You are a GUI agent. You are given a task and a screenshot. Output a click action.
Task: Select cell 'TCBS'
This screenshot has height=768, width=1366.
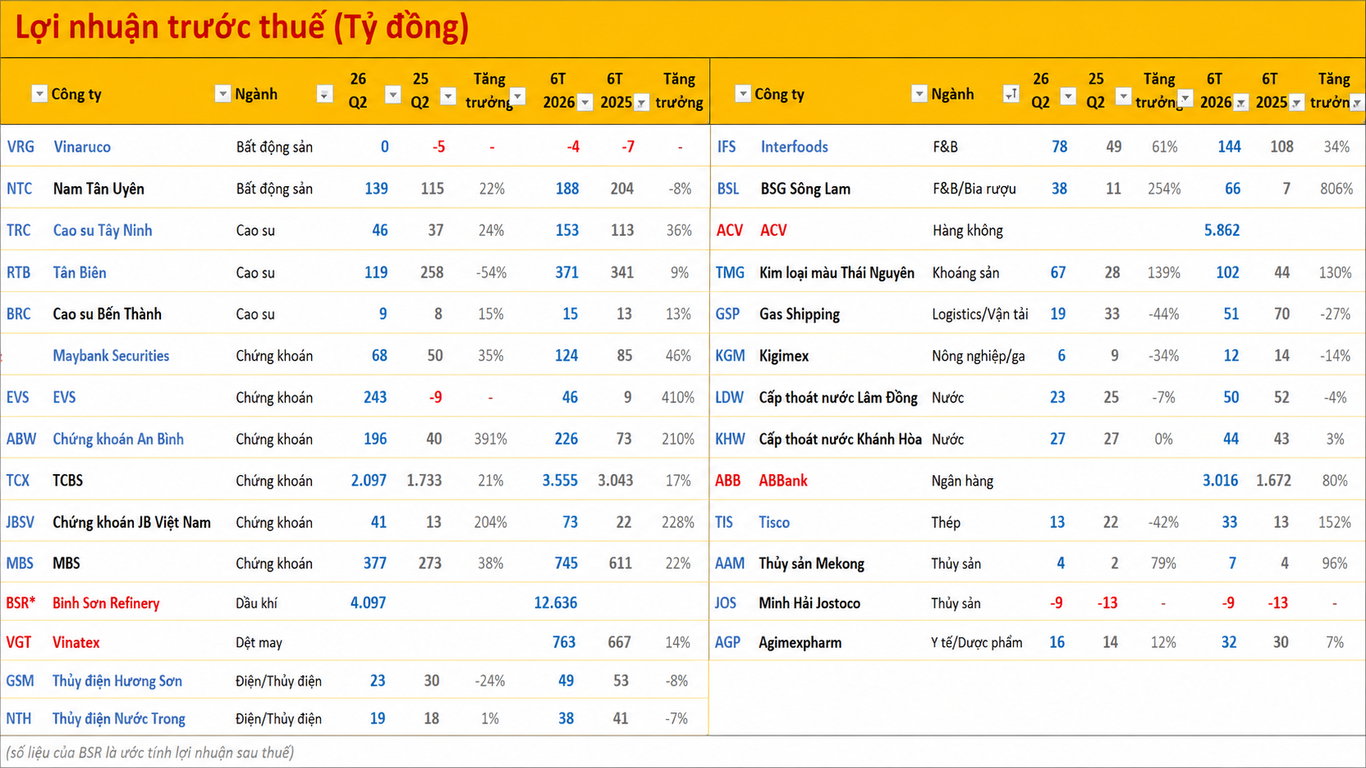click(68, 481)
